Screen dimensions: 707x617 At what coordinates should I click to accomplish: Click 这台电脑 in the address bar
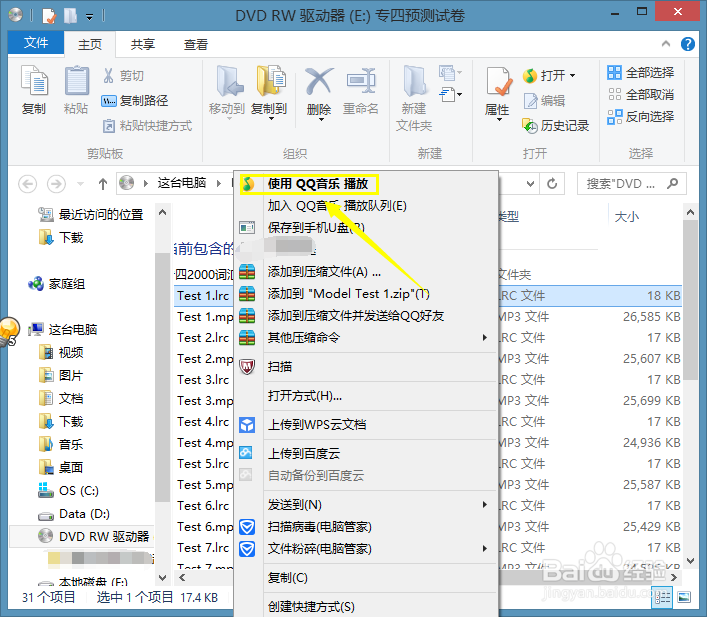pos(182,183)
